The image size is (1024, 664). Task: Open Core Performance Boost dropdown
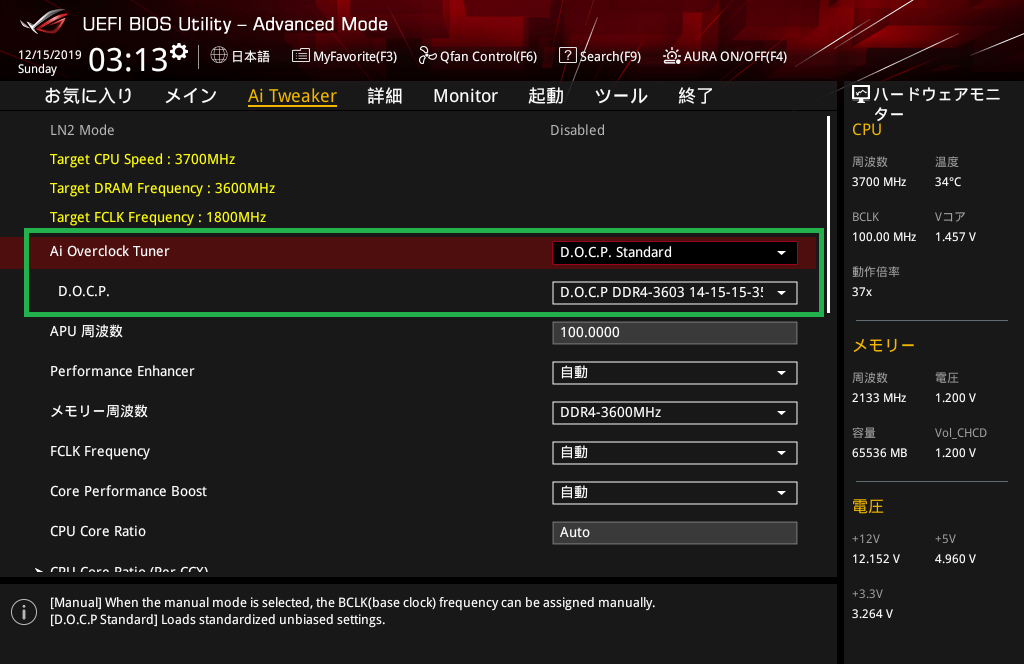[x=675, y=493]
